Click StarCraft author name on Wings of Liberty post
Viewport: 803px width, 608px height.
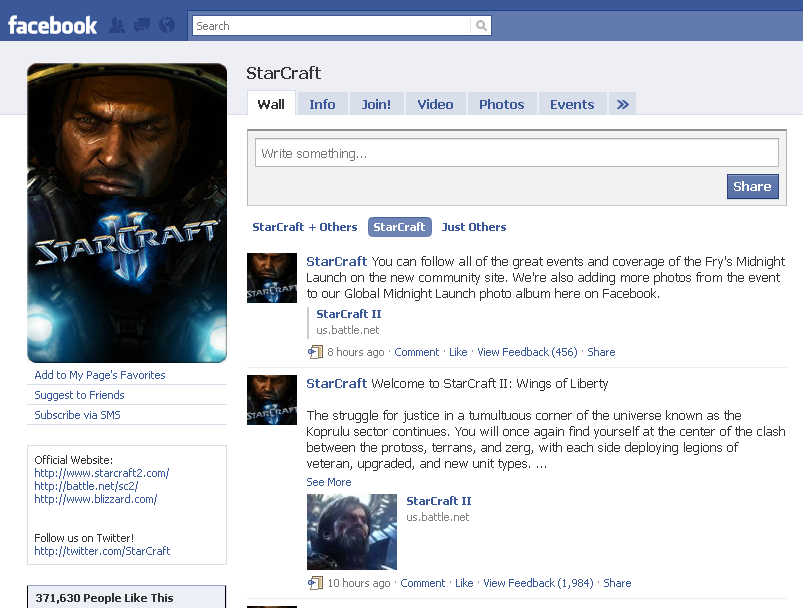(x=336, y=383)
